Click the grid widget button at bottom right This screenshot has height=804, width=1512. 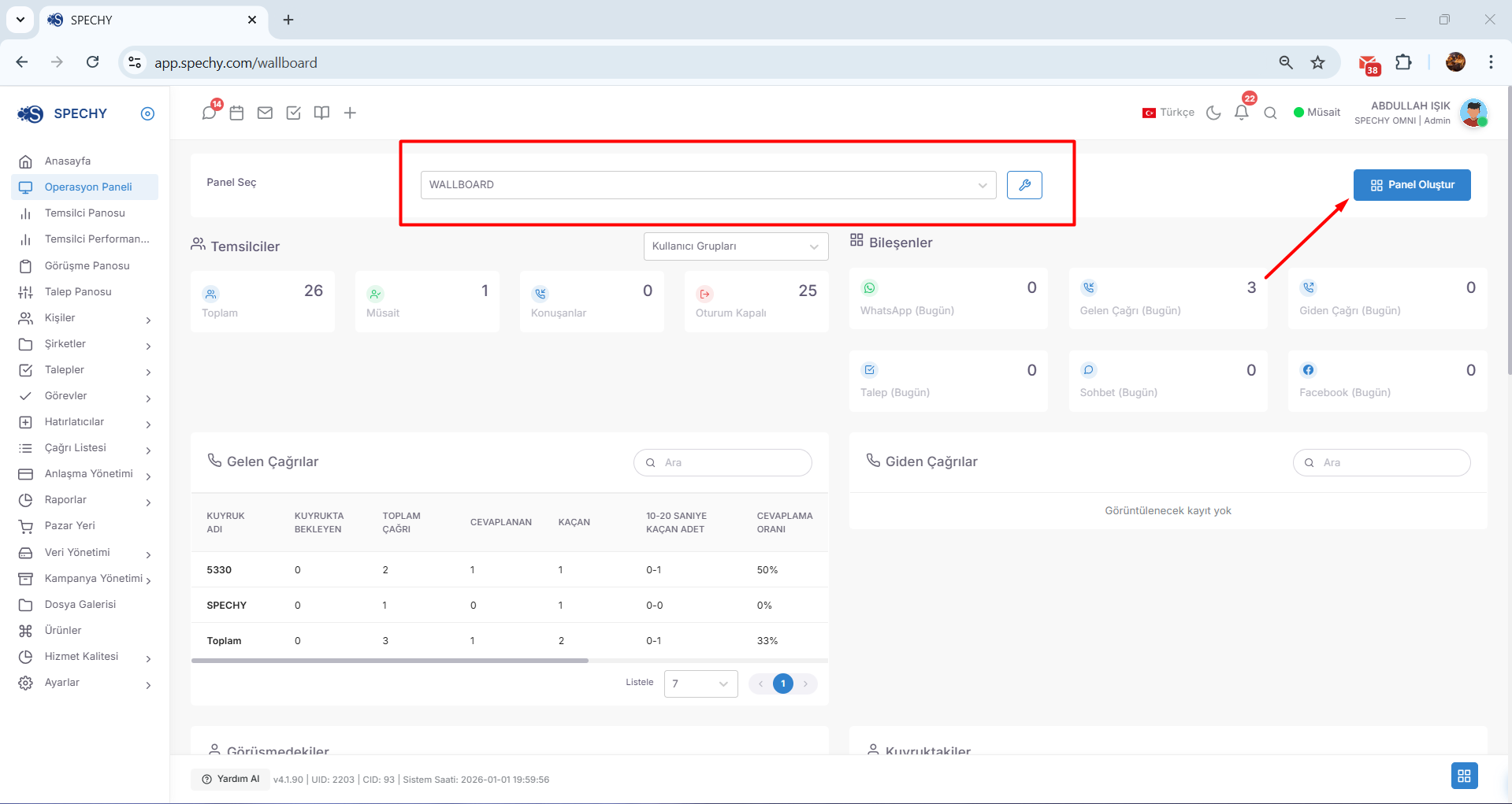pos(1464,776)
